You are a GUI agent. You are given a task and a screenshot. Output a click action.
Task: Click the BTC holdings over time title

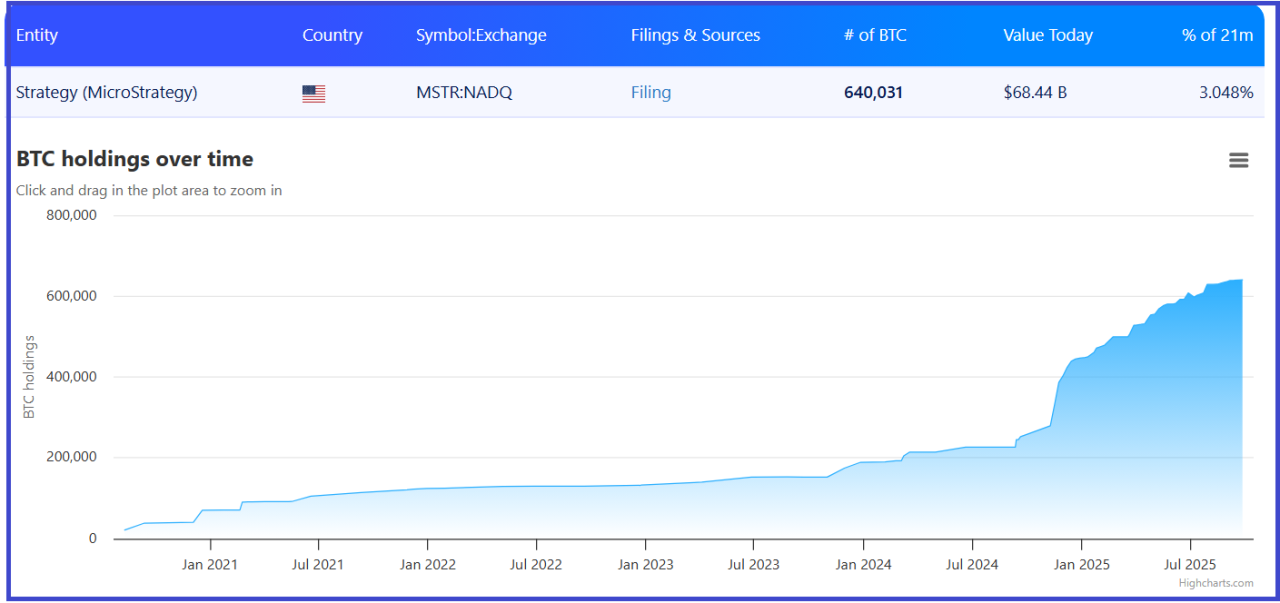pos(134,159)
